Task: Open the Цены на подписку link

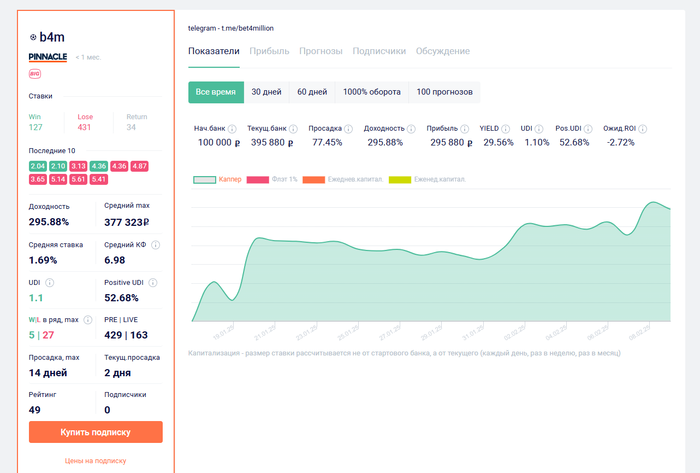Action: tap(96, 461)
